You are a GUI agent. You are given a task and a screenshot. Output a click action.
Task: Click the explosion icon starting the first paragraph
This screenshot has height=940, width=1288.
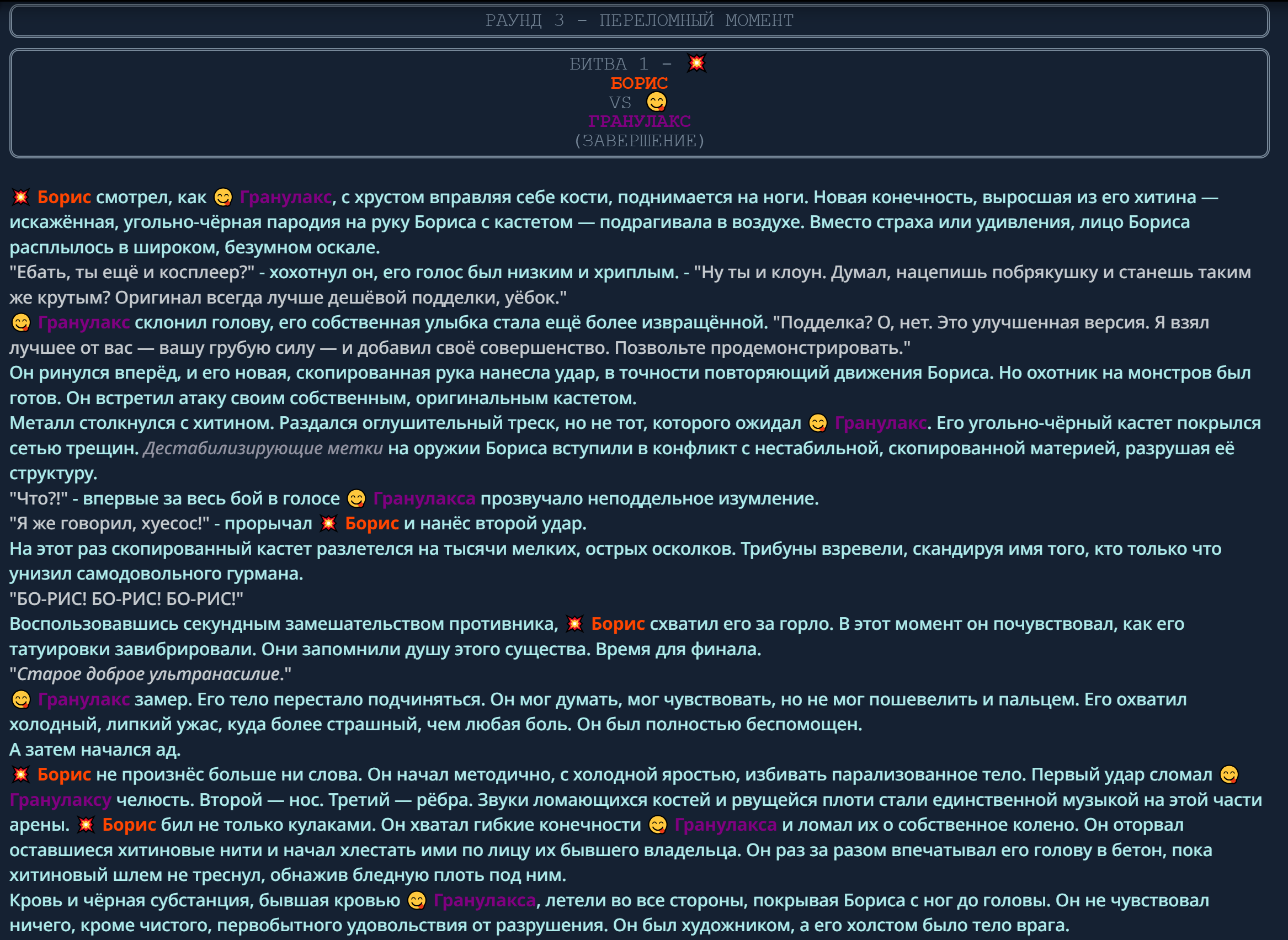[21, 198]
